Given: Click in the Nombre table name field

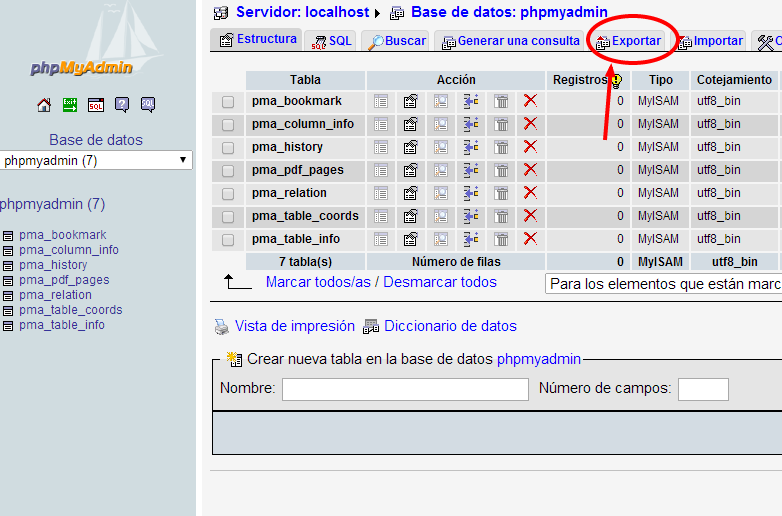Looking at the screenshot, I should tap(405, 389).
